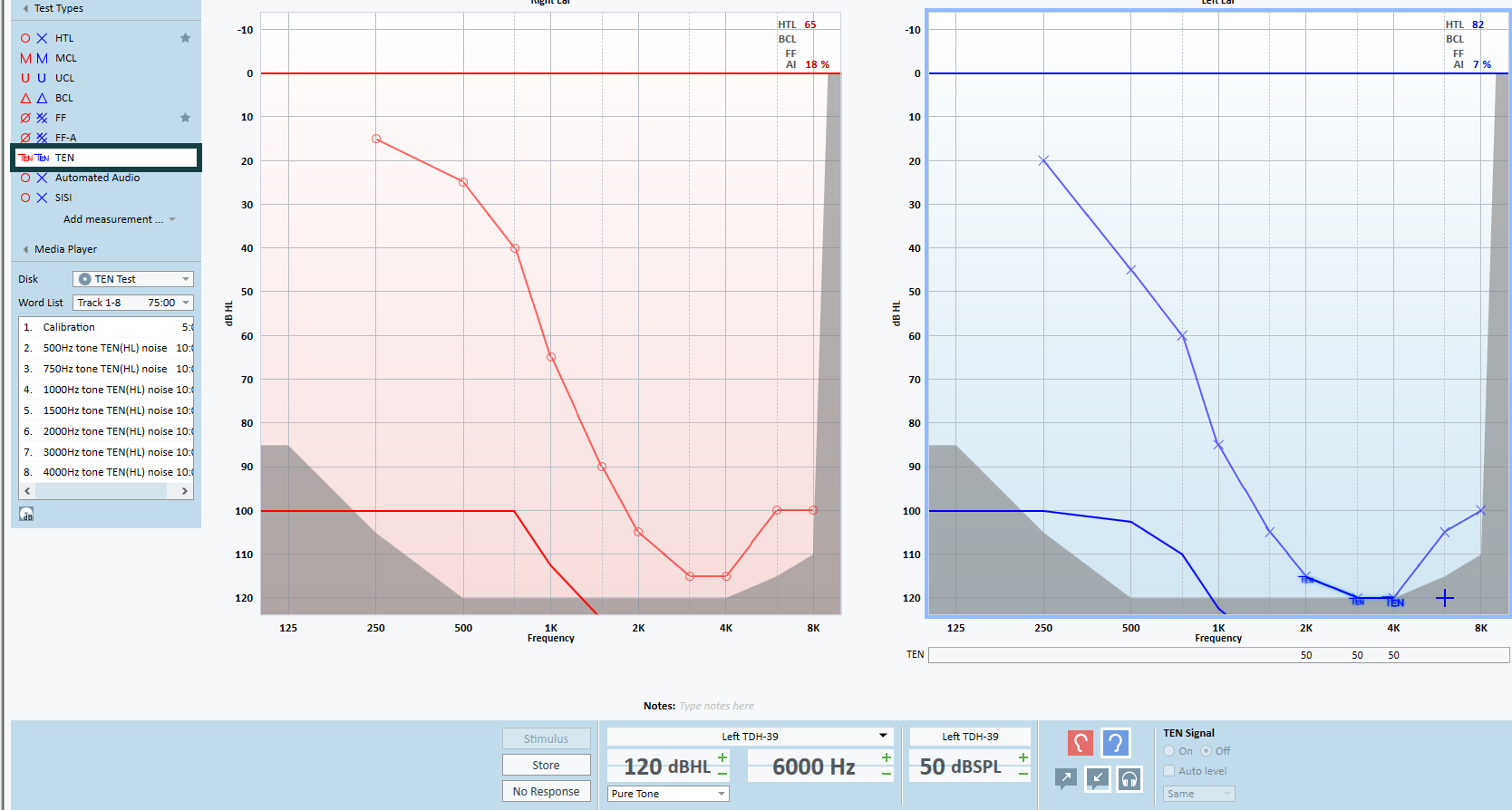The height and width of the screenshot is (810, 1512).
Task: Choose the SISI test type
Action: pos(63,198)
